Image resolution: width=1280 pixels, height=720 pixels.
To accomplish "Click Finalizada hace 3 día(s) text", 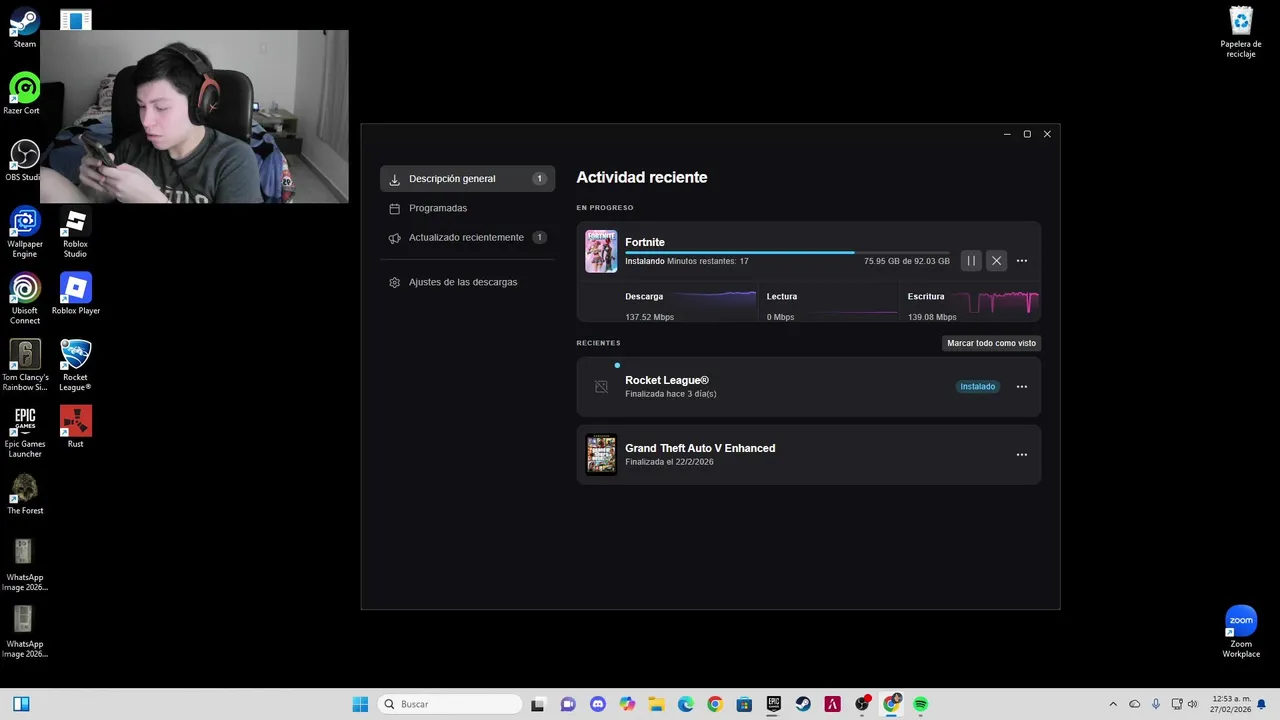I will [x=671, y=394].
